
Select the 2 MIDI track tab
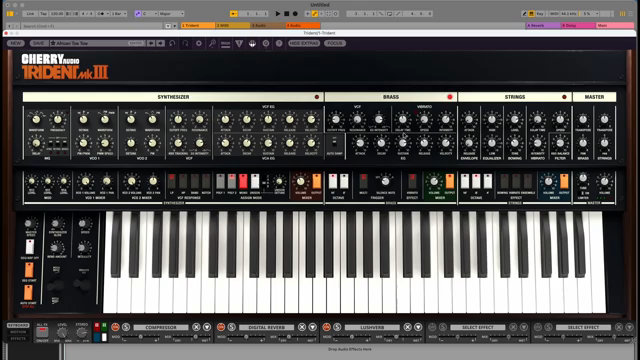(x=233, y=25)
